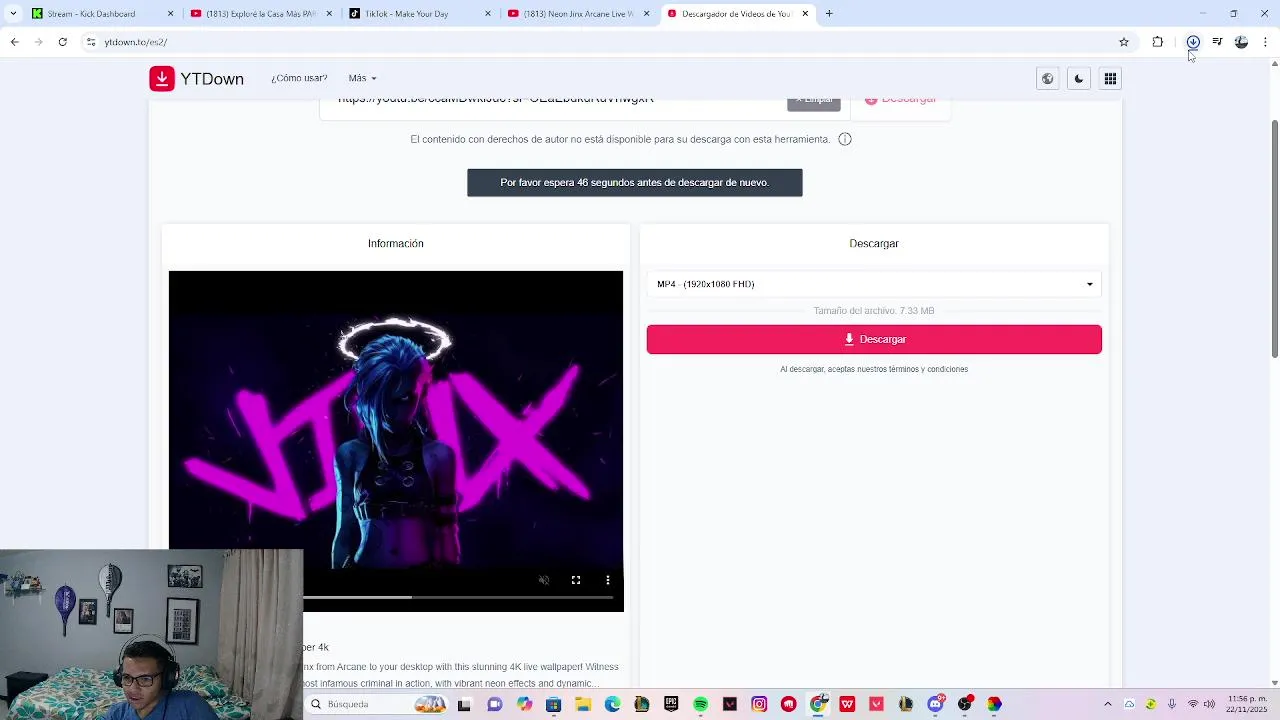The height and width of the screenshot is (720, 1280).
Task: Click the address bar URL
Action: point(136,42)
